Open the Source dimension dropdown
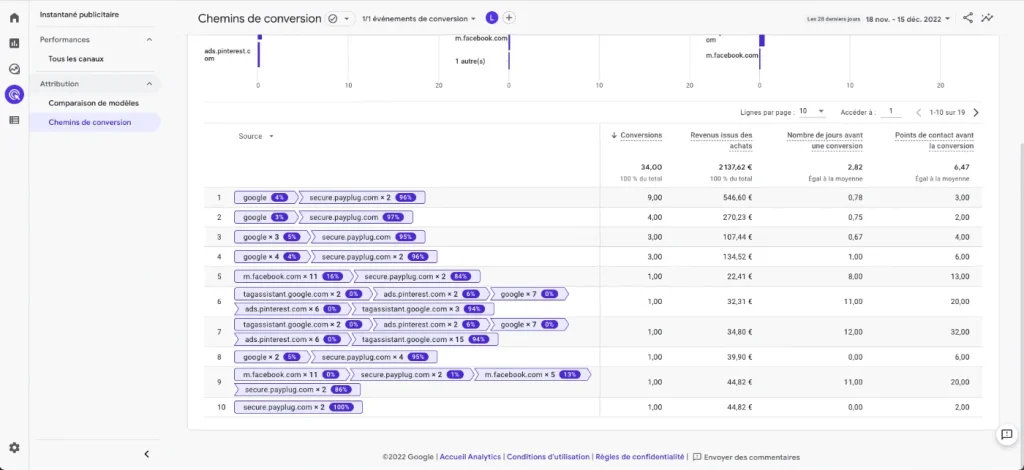Viewport: 1024px width, 470px height. tap(256, 136)
